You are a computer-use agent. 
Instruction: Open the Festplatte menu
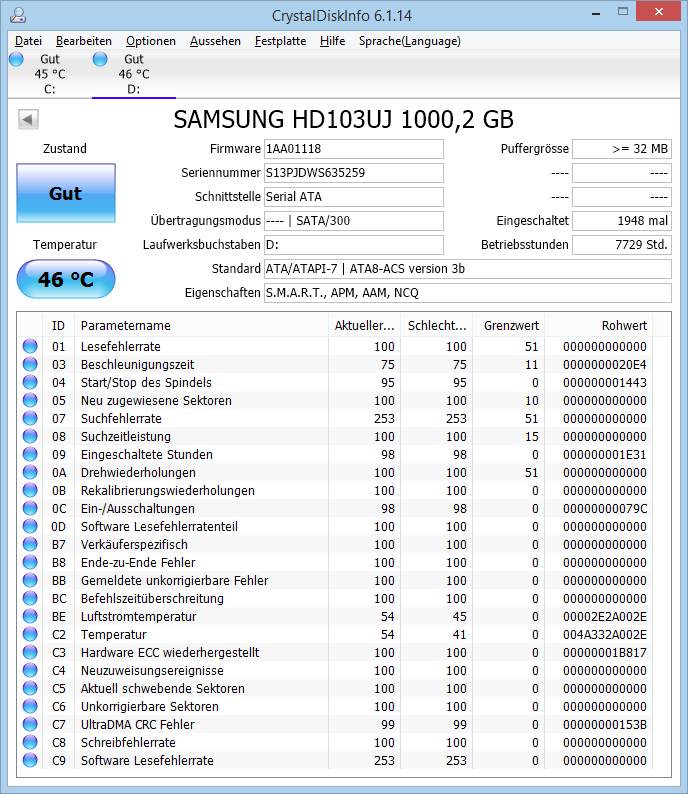point(280,41)
